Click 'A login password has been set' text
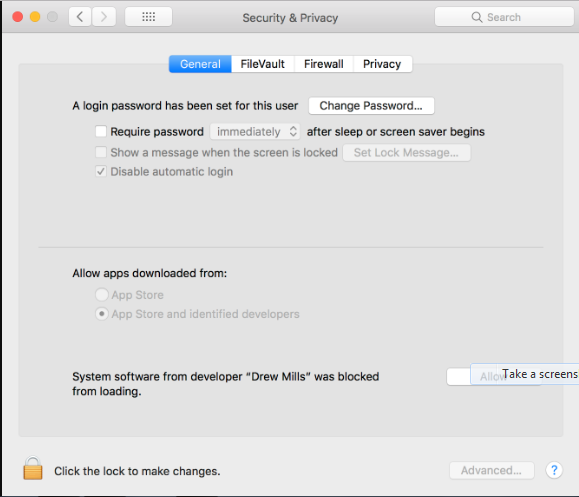The width and height of the screenshot is (579, 497). pyautogui.click(x=185, y=106)
